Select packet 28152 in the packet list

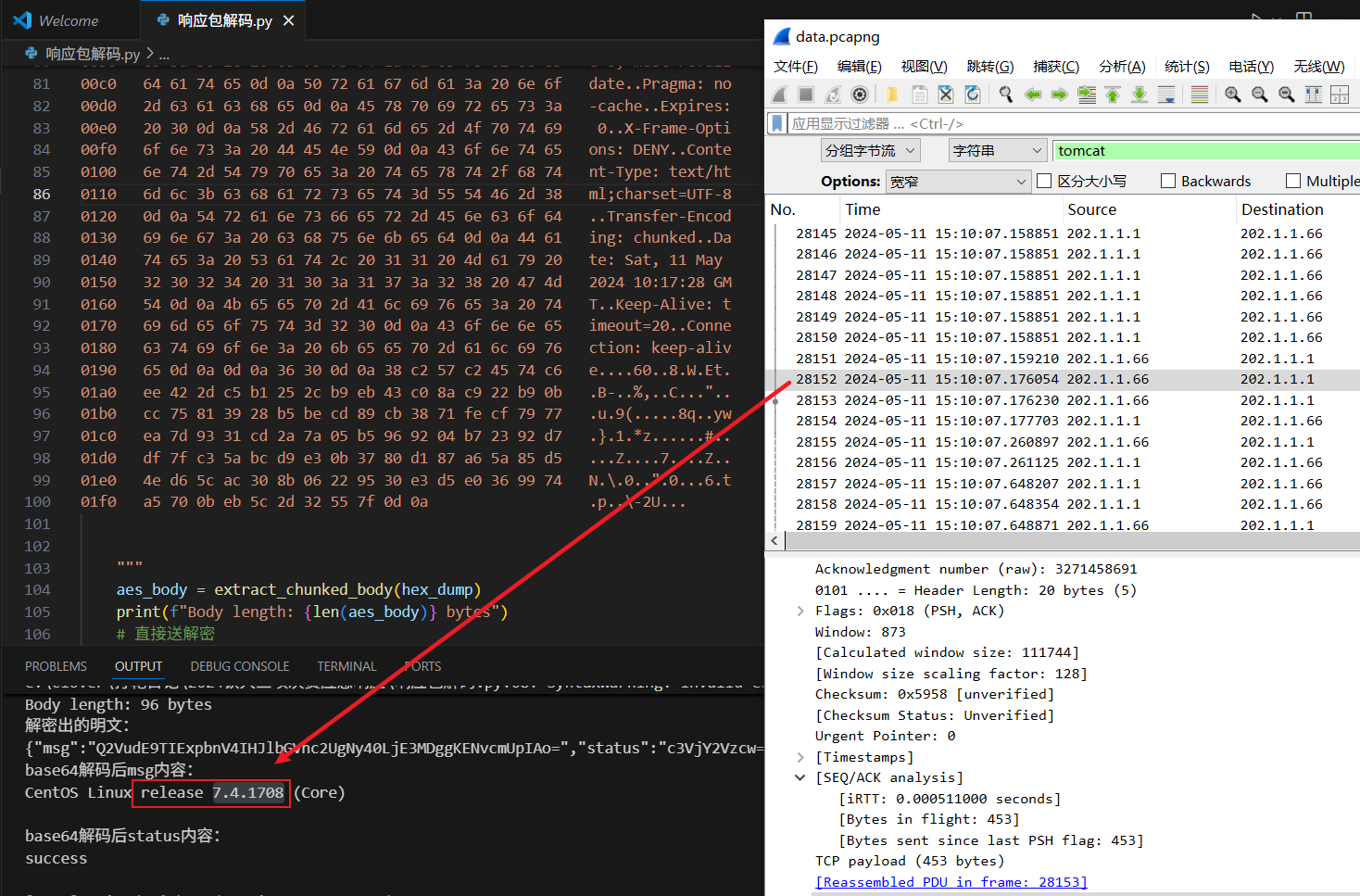(1063, 379)
